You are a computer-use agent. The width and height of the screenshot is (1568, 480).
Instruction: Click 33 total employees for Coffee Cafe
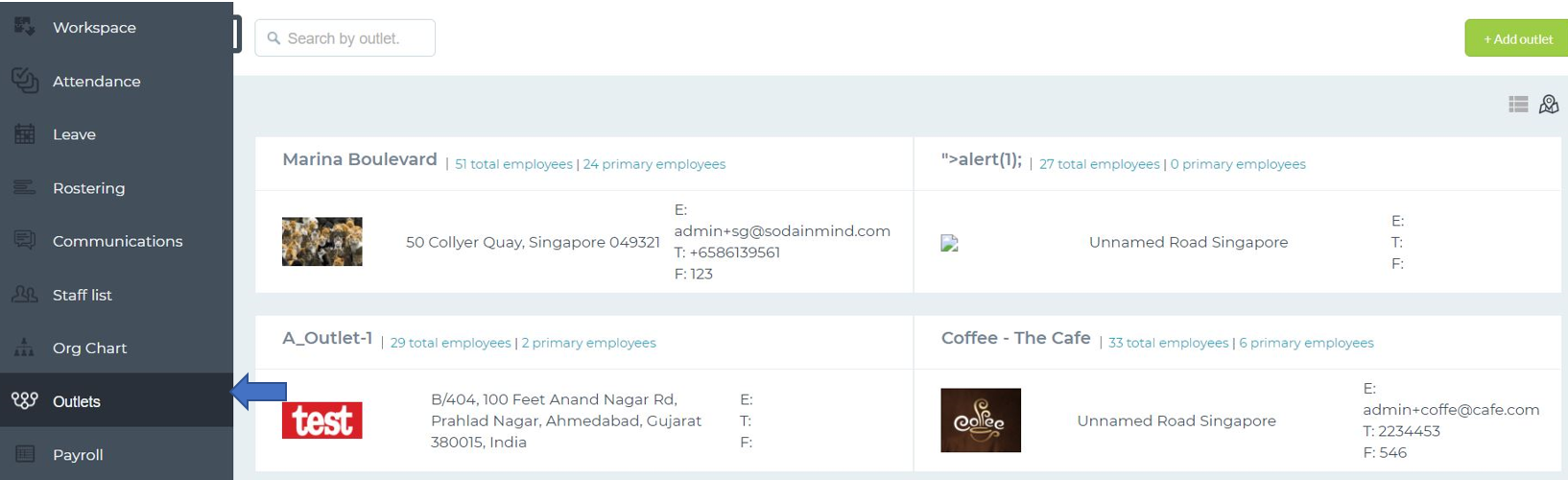point(1168,343)
